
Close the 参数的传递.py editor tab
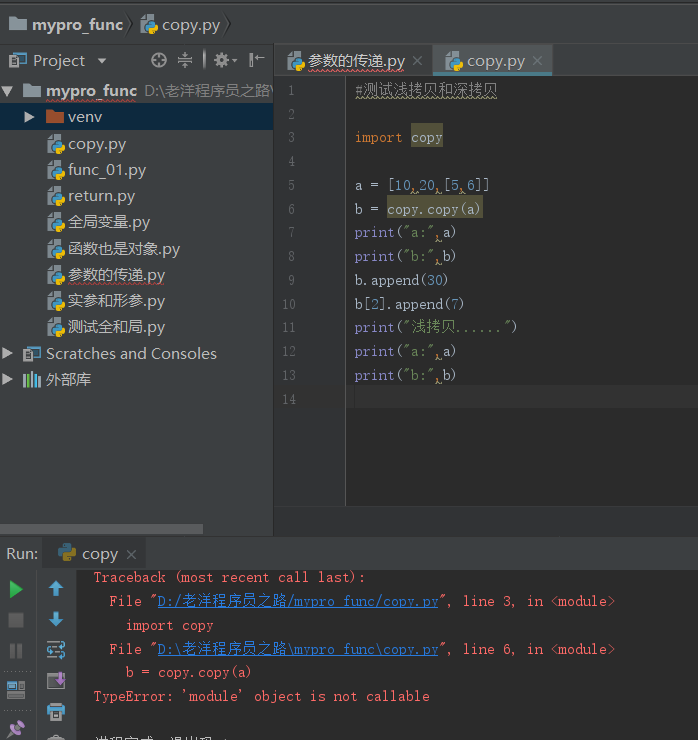click(x=417, y=60)
